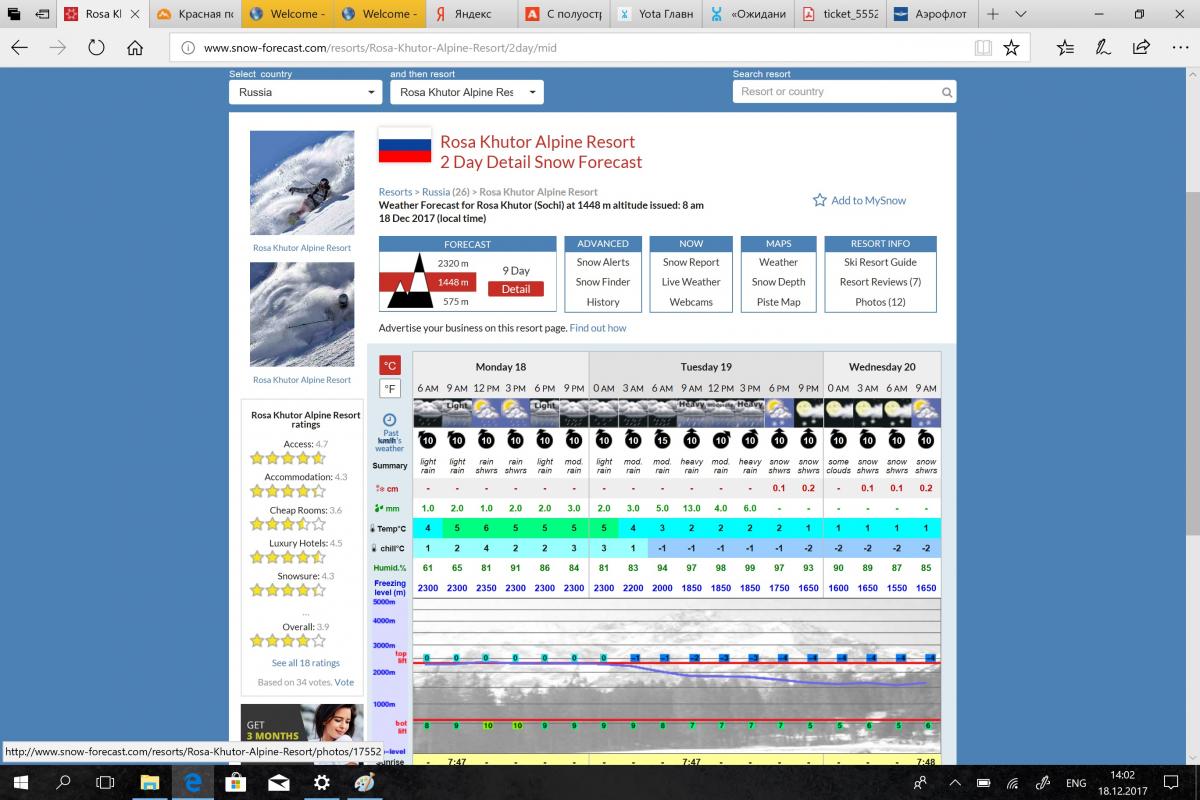1200x800 pixels.
Task: Open Microsoft Store from the taskbar
Action: [x=235, y=782]
